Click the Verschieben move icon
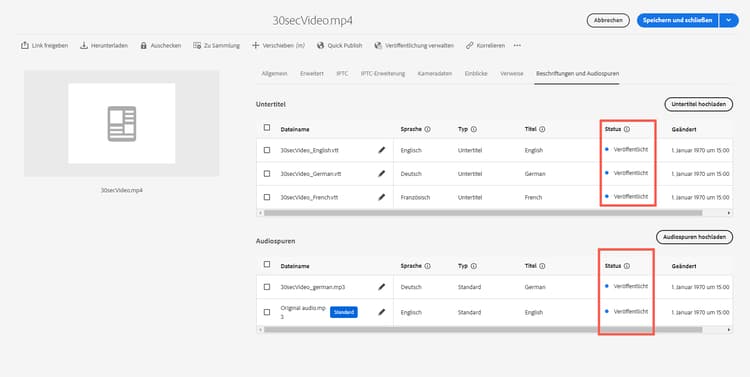The height and width of the screenshot is (377, 750). [x=255, y=45]
